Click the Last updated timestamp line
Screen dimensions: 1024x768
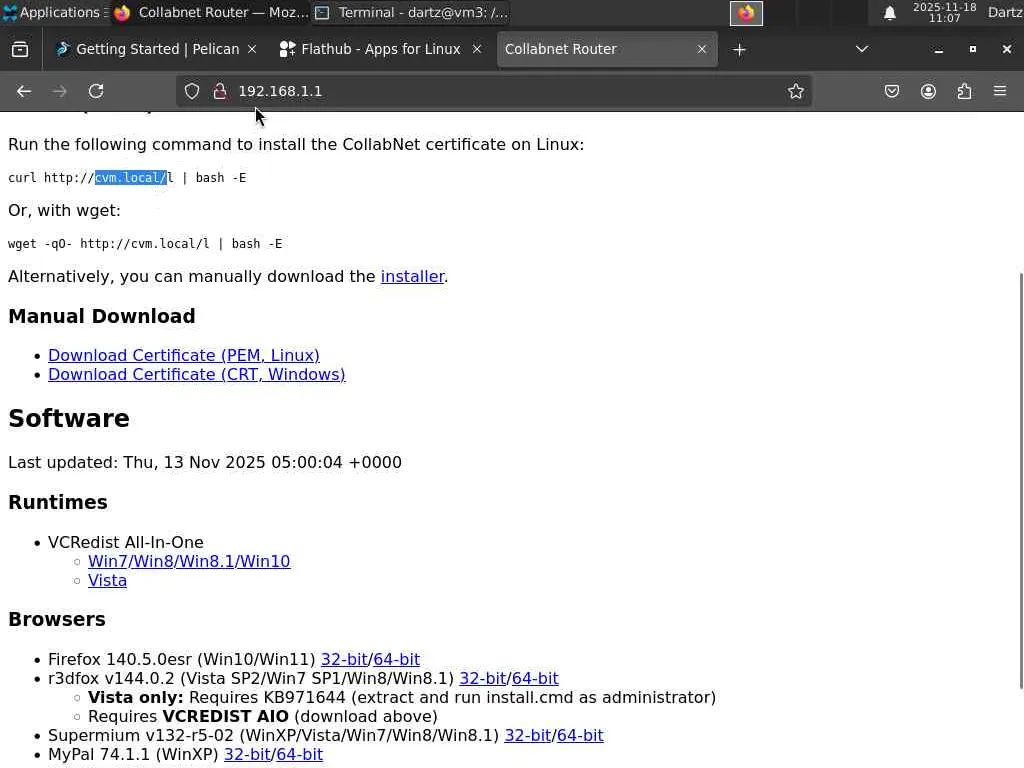coord(204,462)
